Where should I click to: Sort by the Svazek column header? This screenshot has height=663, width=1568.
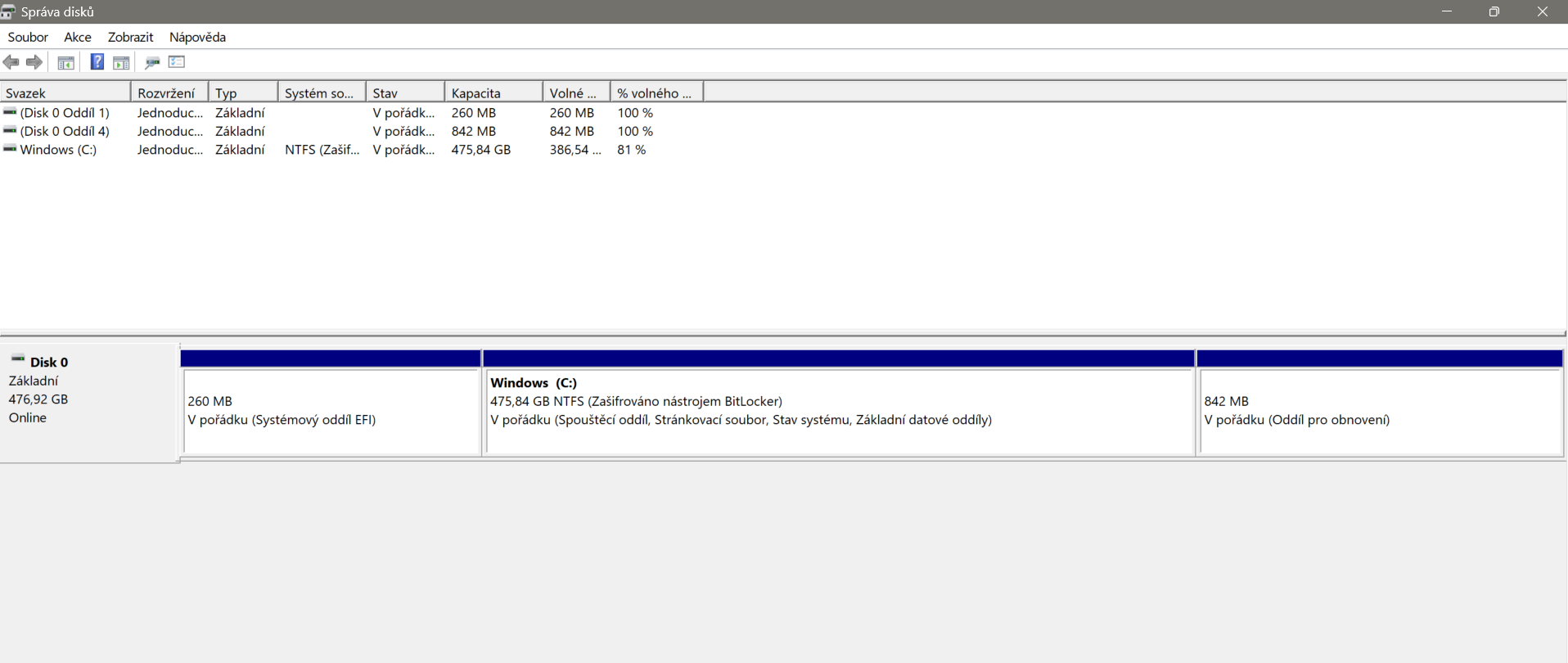[65, 92]
